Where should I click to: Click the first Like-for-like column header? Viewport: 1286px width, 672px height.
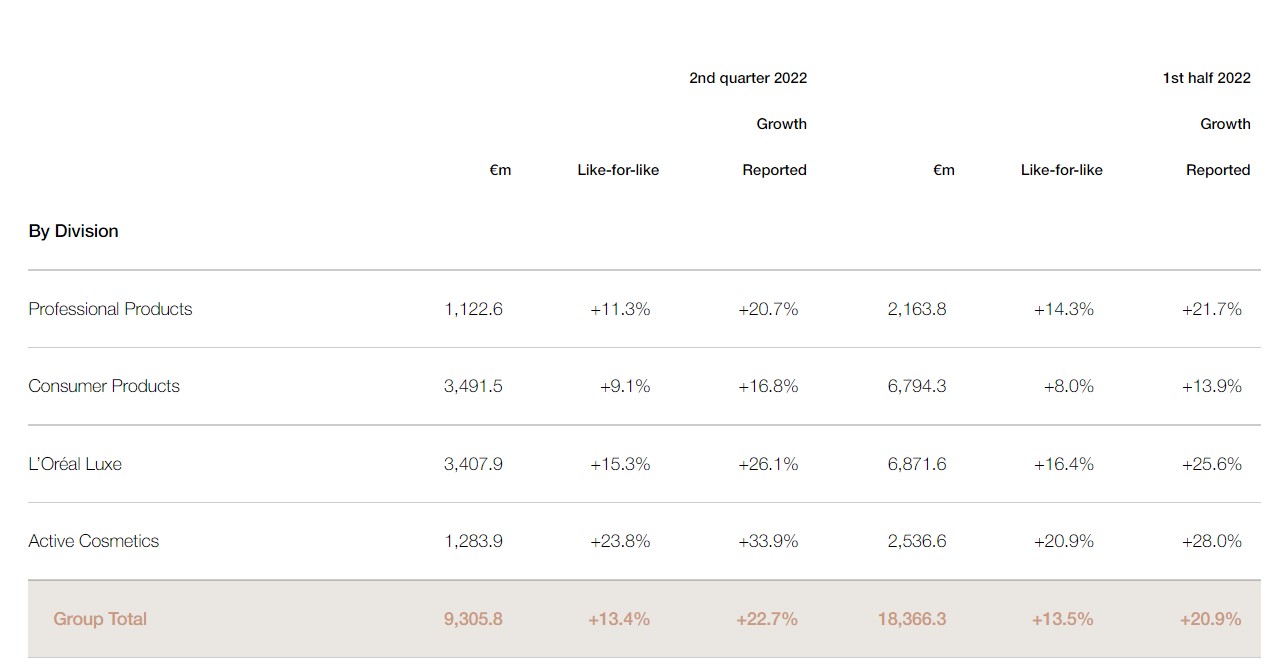pyautogui.click(x=618, y=170)
